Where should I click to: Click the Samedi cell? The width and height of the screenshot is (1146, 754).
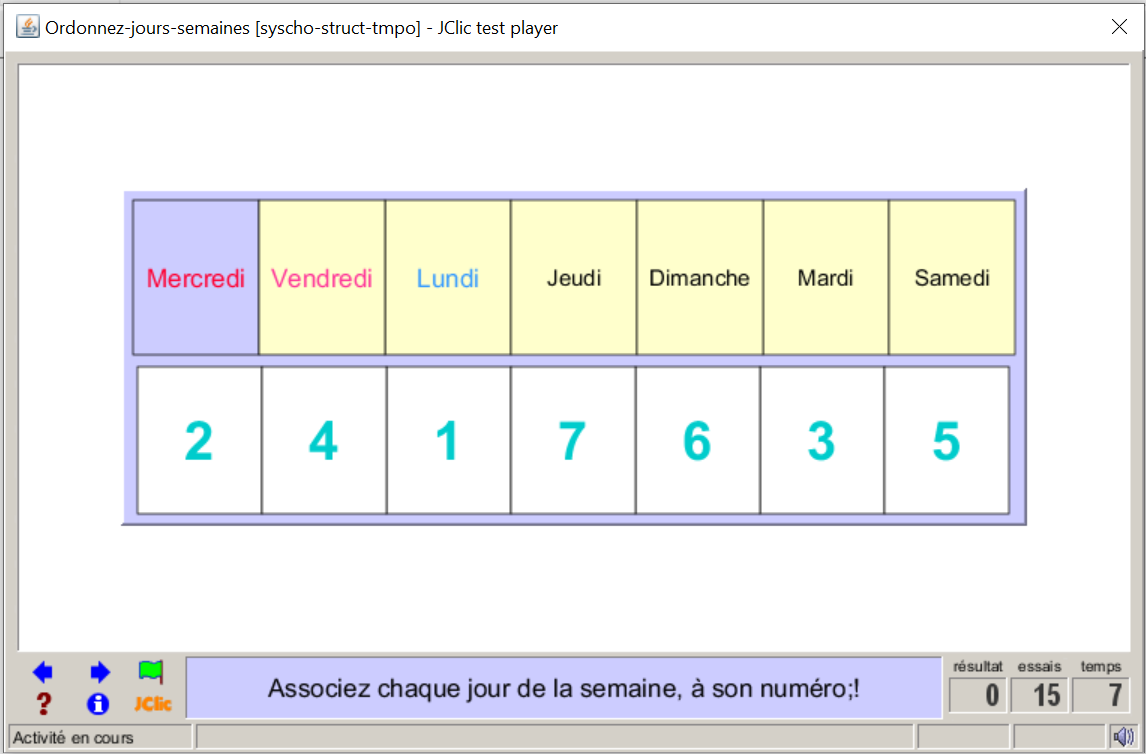tap(952, 278)
